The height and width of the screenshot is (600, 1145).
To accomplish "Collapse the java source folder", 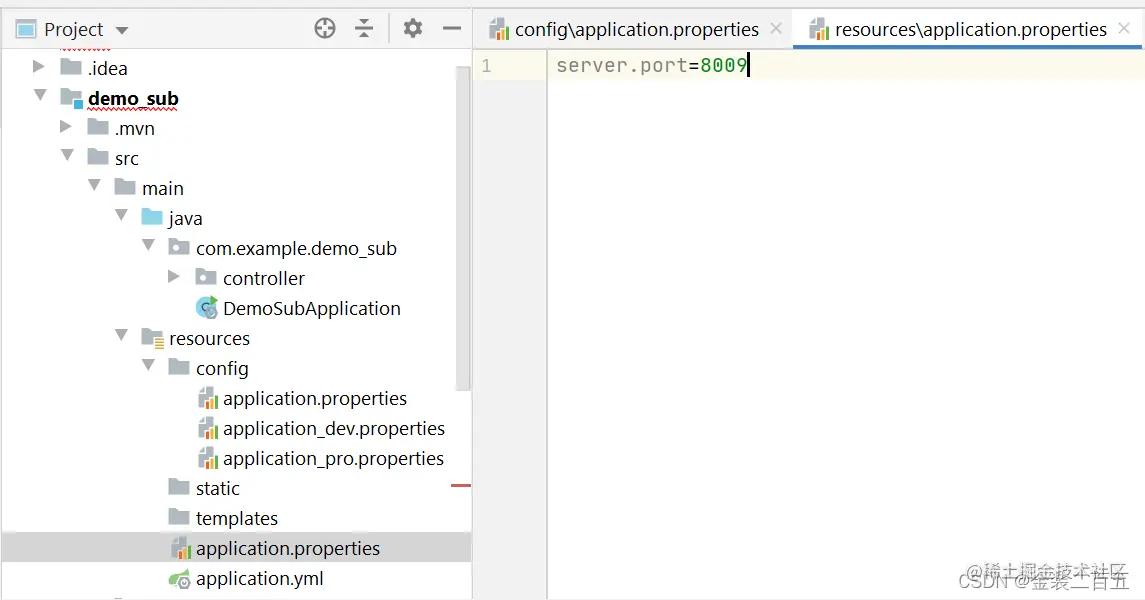I will tap(121, 215).
